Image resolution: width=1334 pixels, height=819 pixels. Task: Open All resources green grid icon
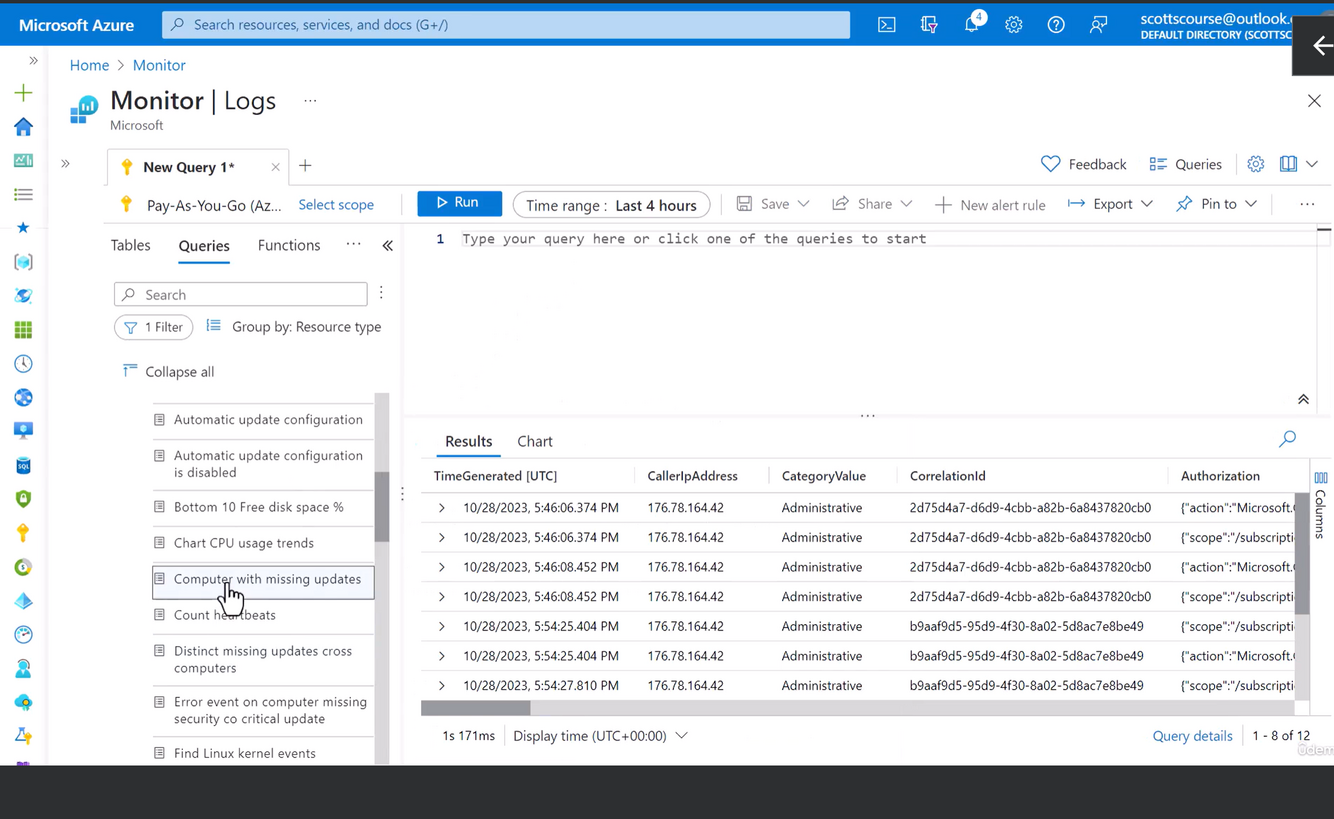23,330
